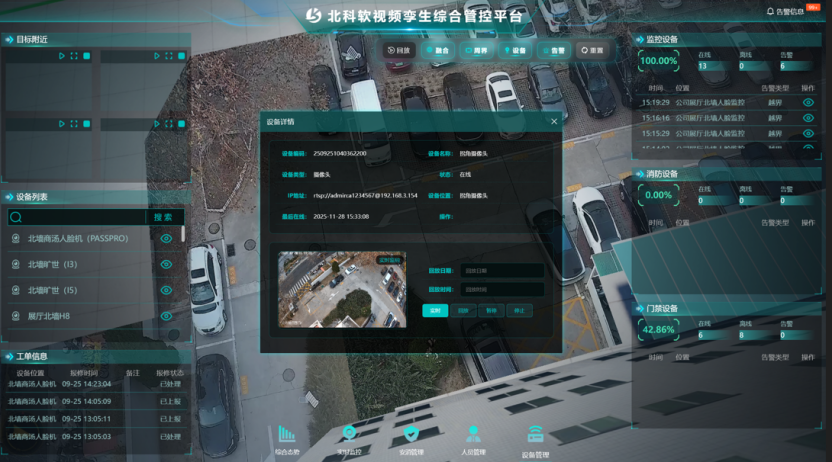832x462 pixels.
Task: Toggle eye for 展厅北墙H8
Action: 166,316
